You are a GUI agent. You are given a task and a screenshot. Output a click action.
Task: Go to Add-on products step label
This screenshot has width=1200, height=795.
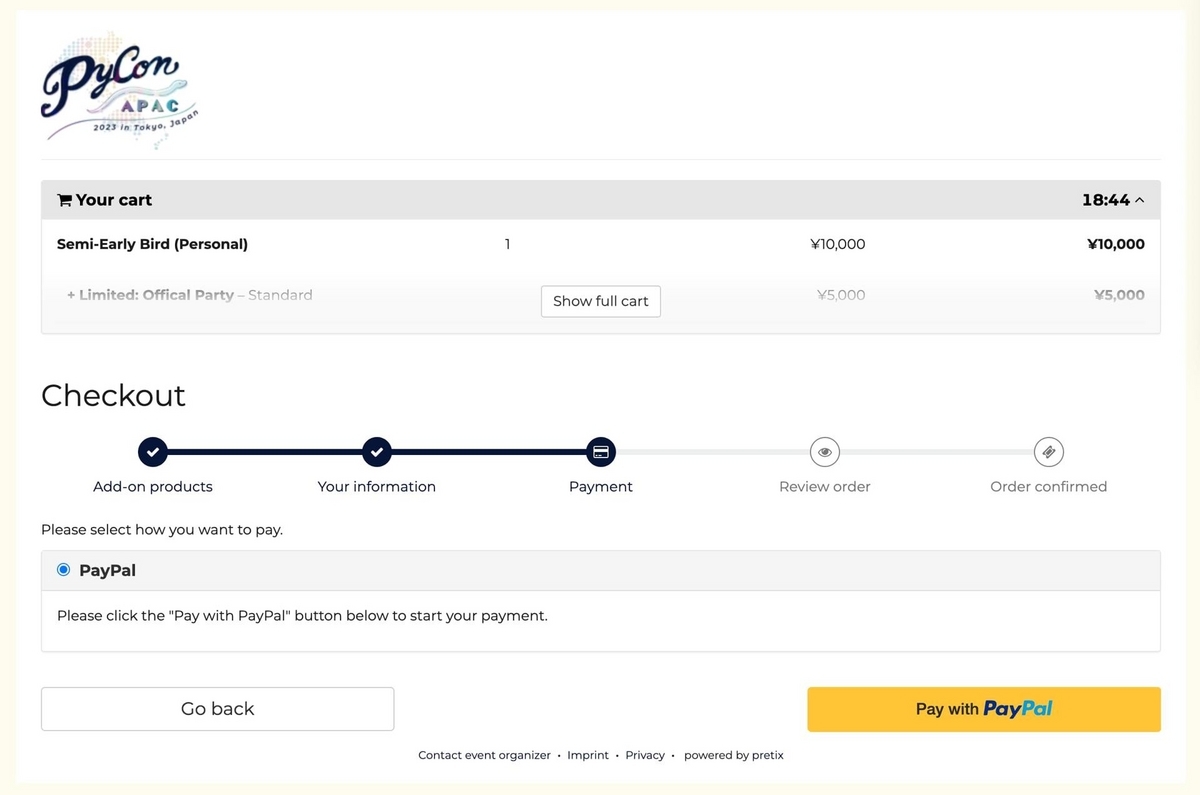point(153,487)
